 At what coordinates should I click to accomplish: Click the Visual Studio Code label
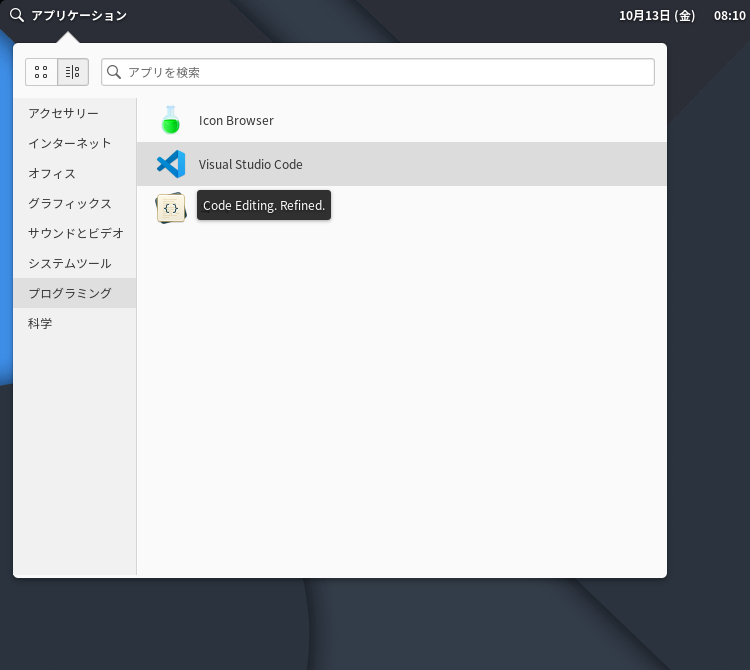250,165
